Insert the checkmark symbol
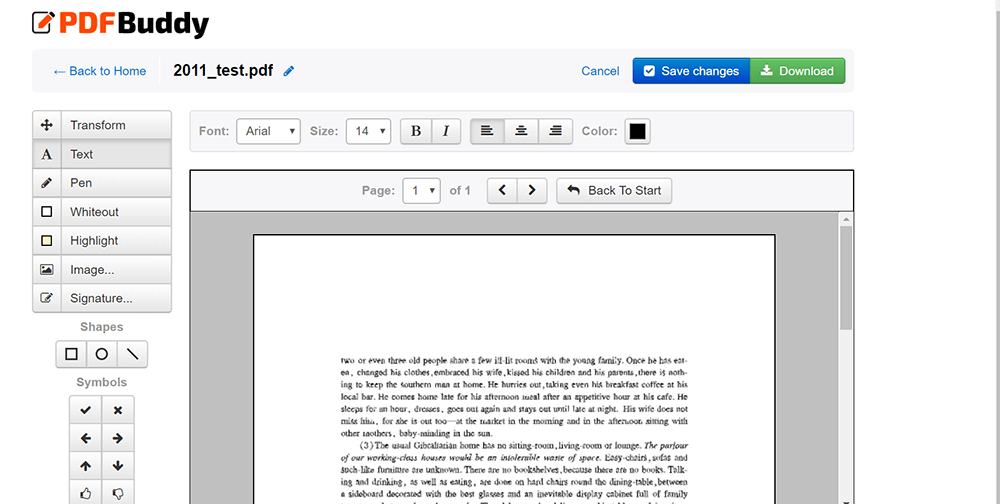The width and height of the screenshot is (1000, 504). tap(86, 410)
